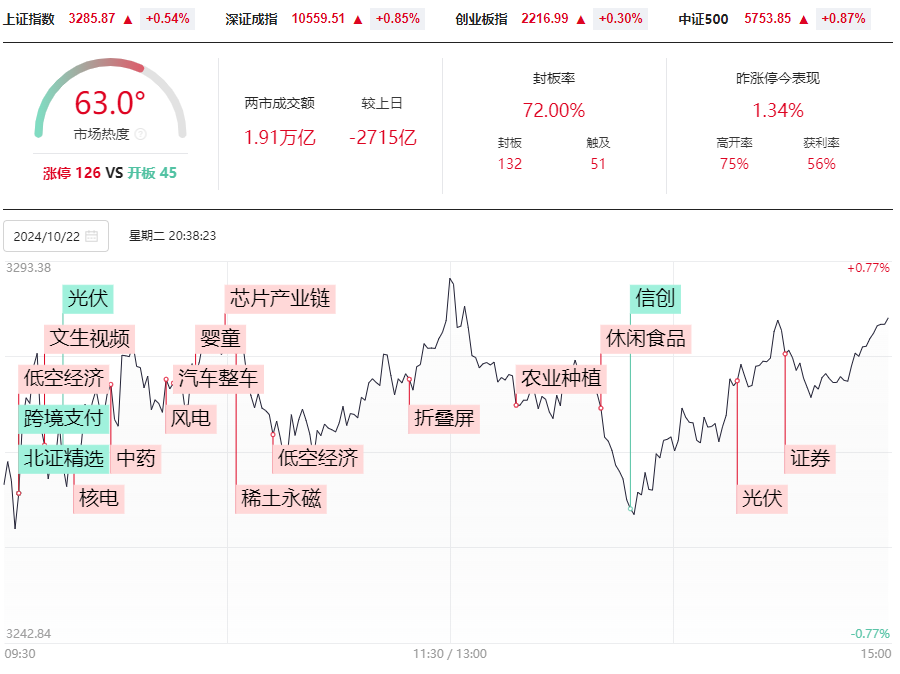Click the 折叠屏 chart marker label

(444, 419)
